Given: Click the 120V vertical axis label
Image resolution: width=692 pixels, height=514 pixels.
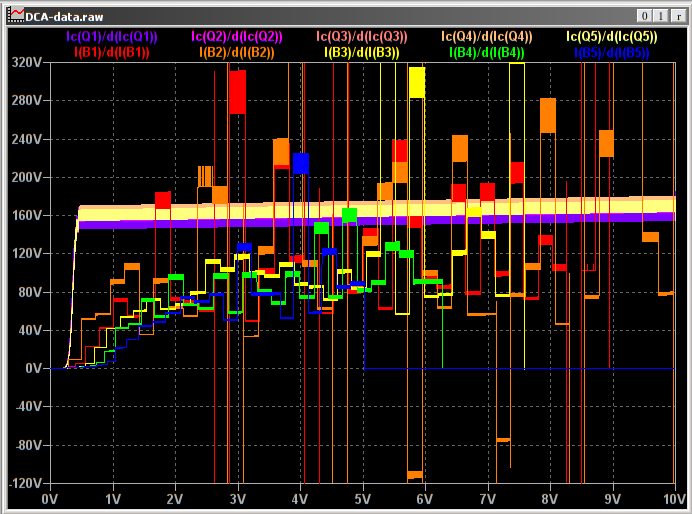Looking at the screenshot, I should pos(26,254).
